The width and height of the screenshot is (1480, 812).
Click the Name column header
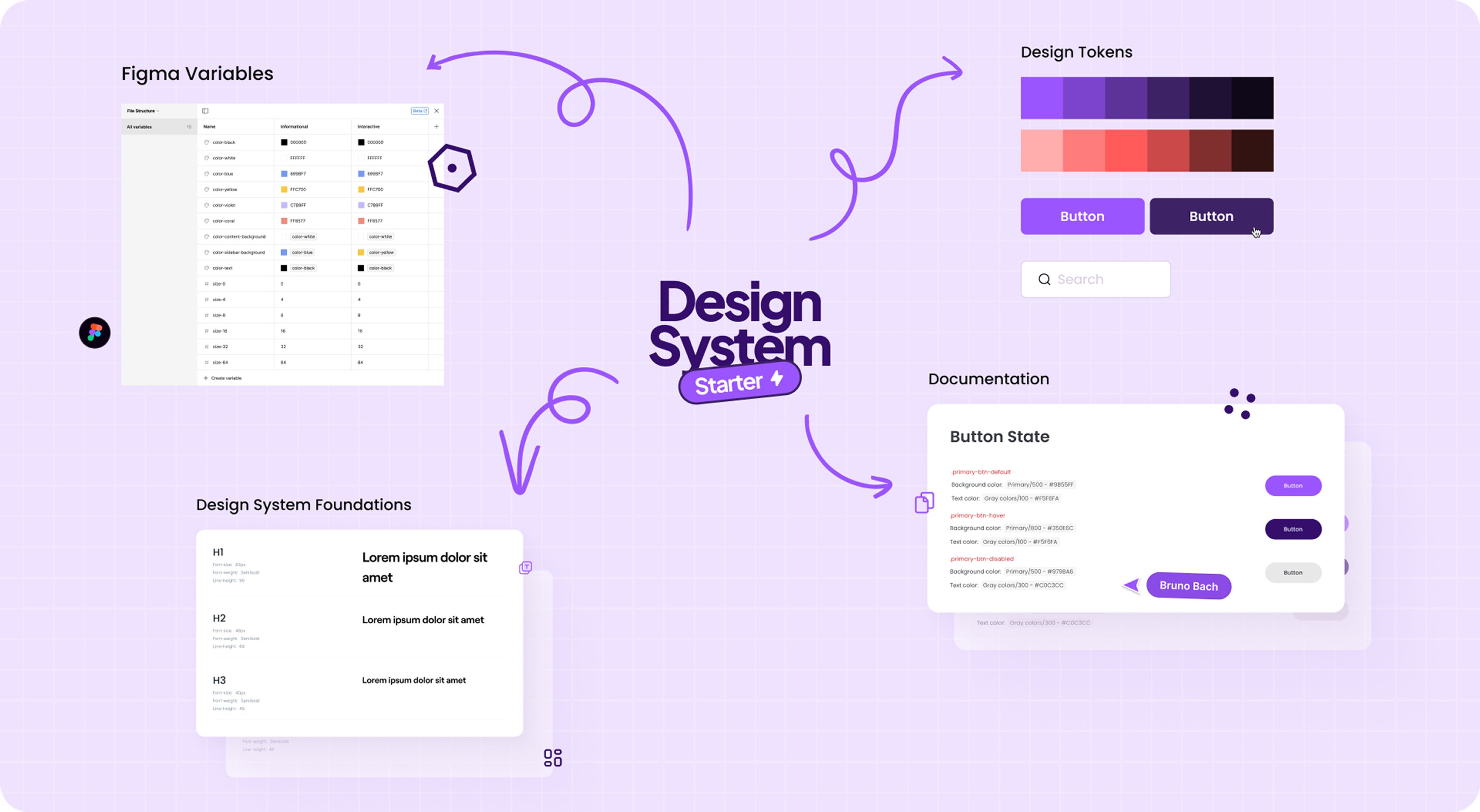[x=209, y=126]
